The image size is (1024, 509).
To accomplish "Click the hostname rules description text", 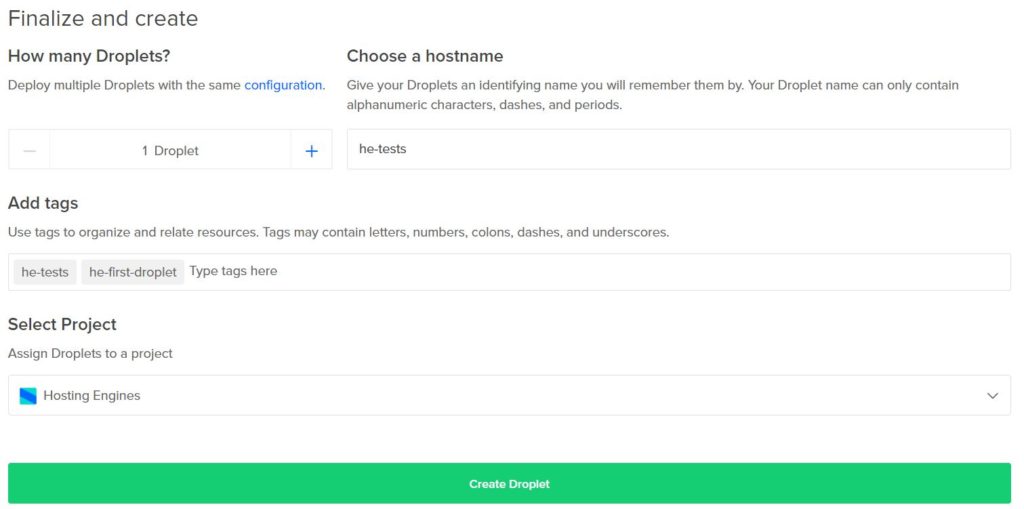I will [x=652, y=95].
